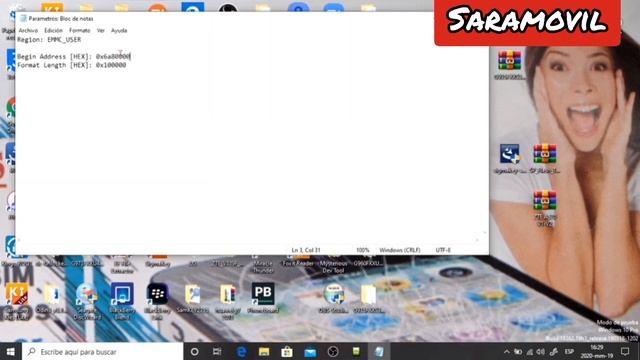Select the PB PhoneBoard desktop shortcut
This screenshot has width=640, height=360.
coord(263,298)
